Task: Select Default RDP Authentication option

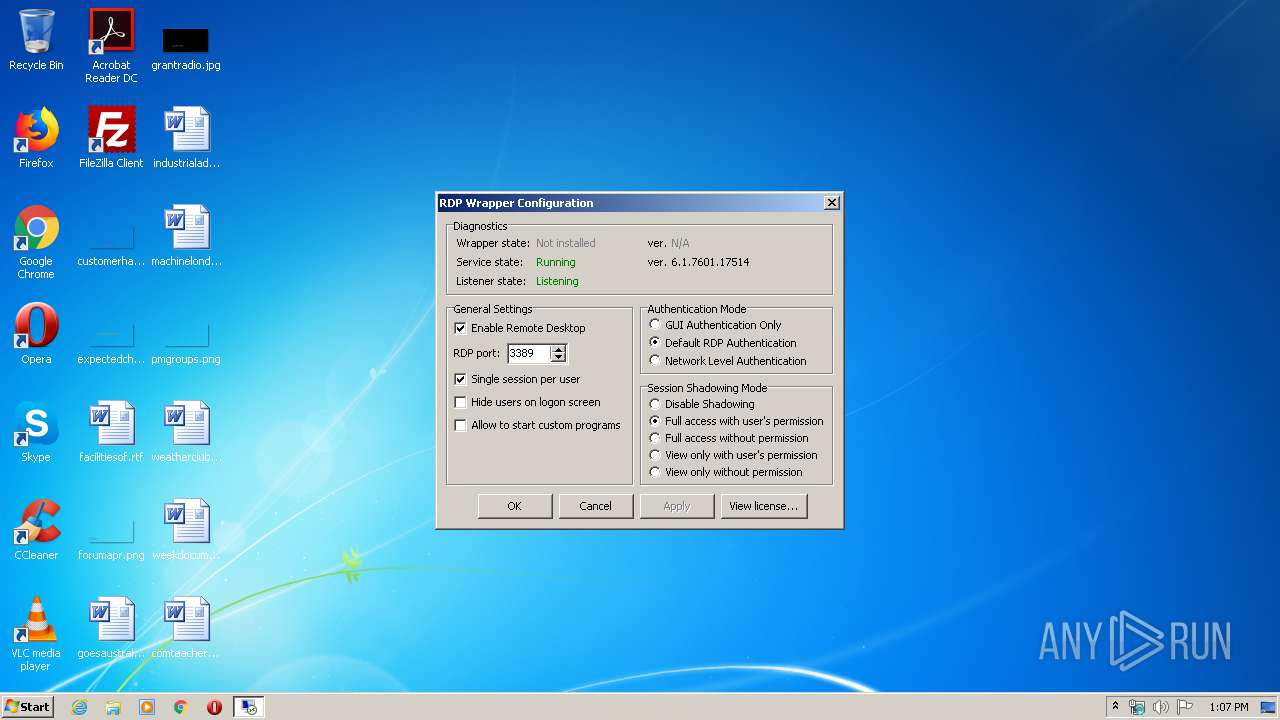Action: pyautogui.click(x=722, y=343)
